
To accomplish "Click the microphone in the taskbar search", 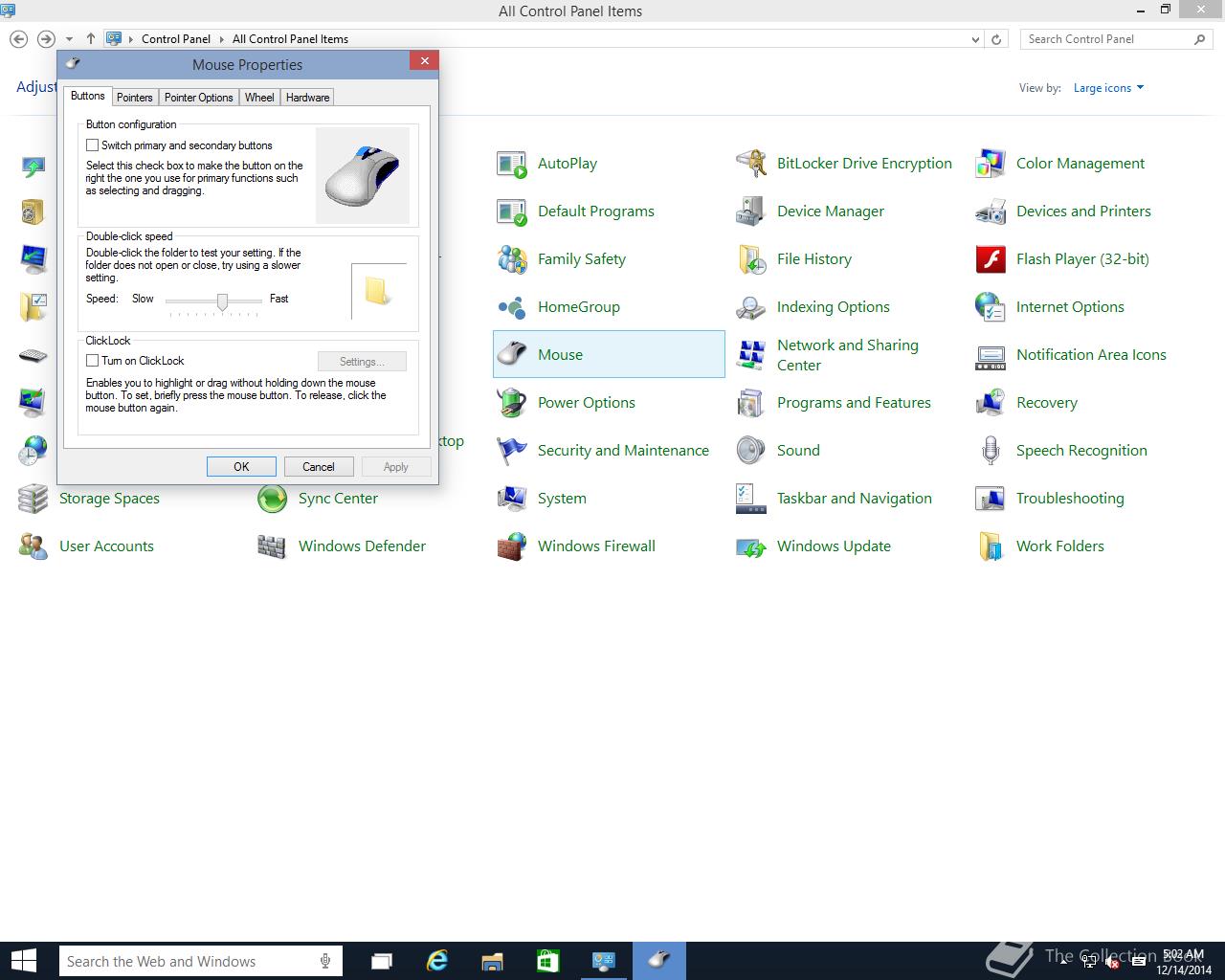I will tap(325, 961).
